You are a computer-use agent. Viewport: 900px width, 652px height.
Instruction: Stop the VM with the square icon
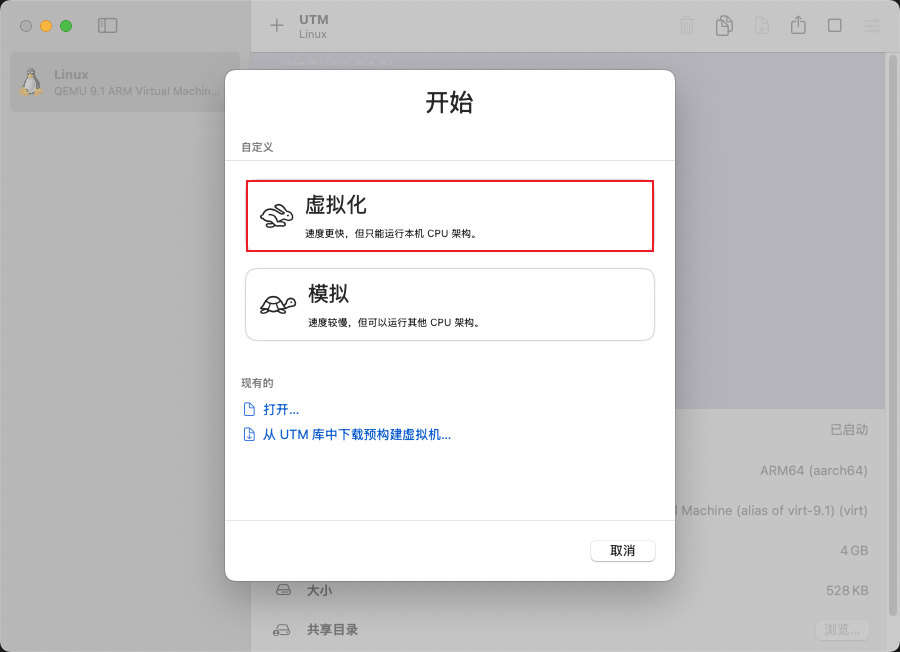point(835,25)
